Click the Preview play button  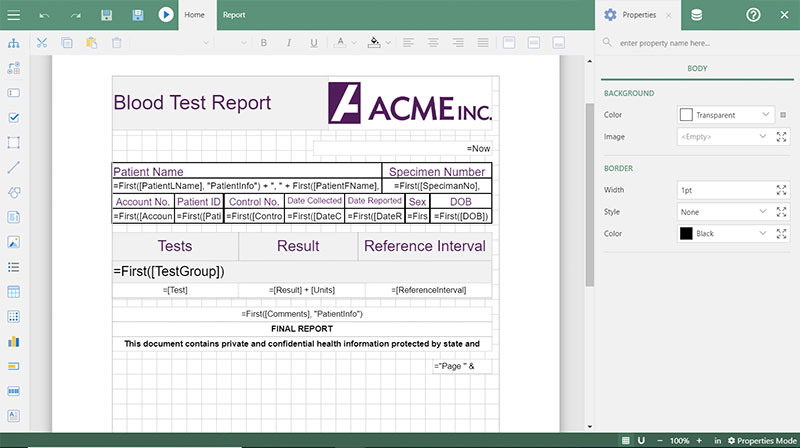pyautogui.click(x=165, y=15)
